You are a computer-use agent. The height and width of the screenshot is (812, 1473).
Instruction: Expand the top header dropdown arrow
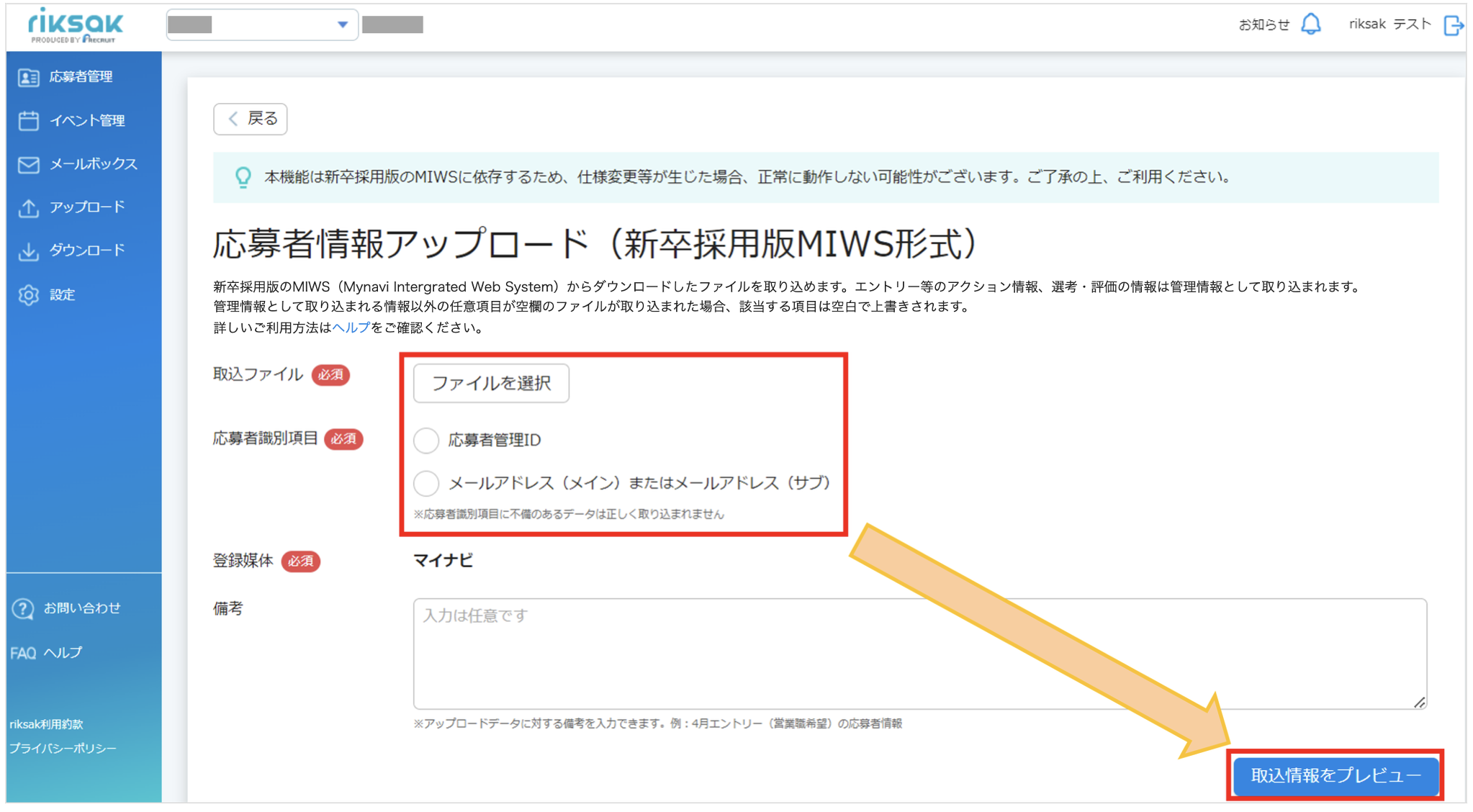click(343, 24)
